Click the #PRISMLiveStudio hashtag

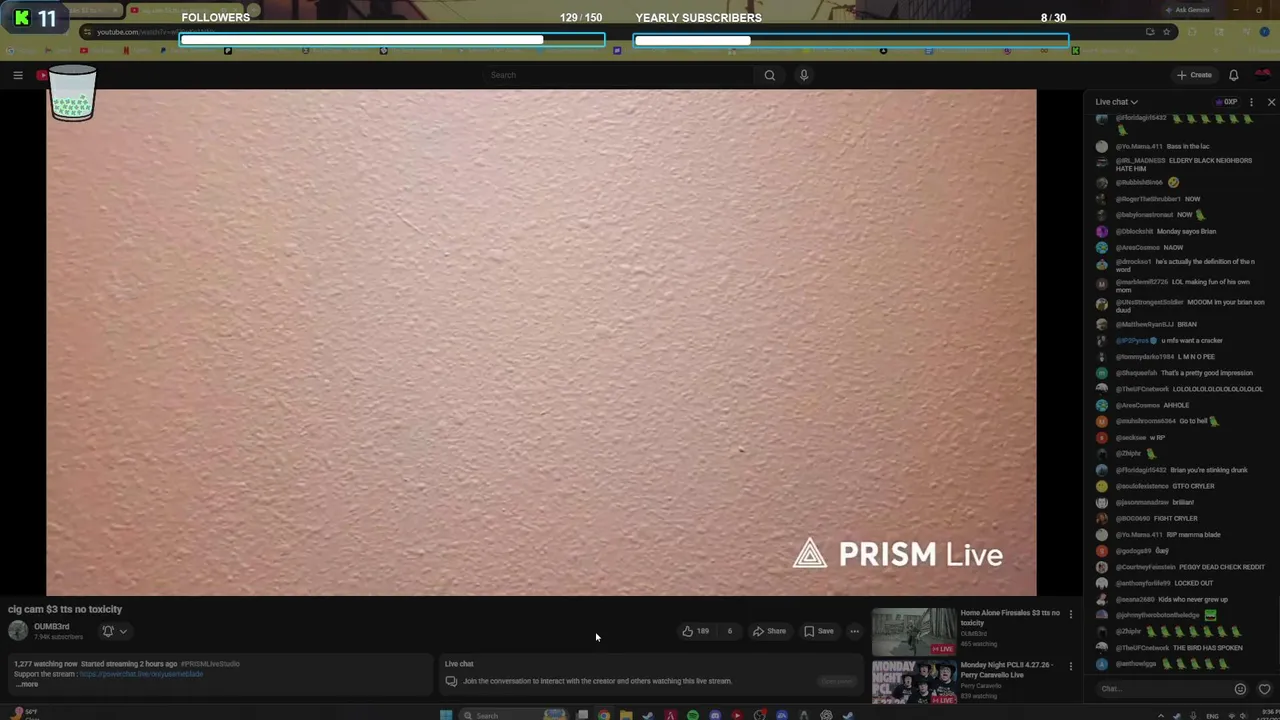[210, 664]
